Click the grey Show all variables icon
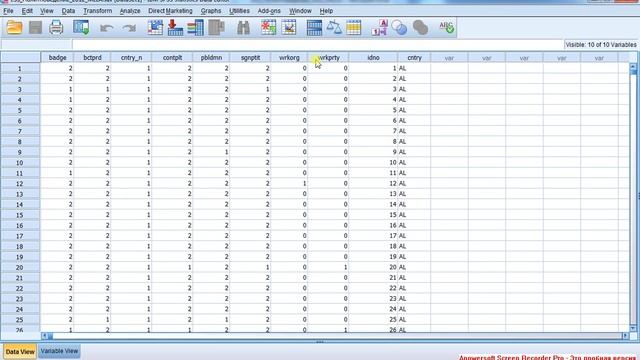Screen dimensions: 640x360 point(420,28)
